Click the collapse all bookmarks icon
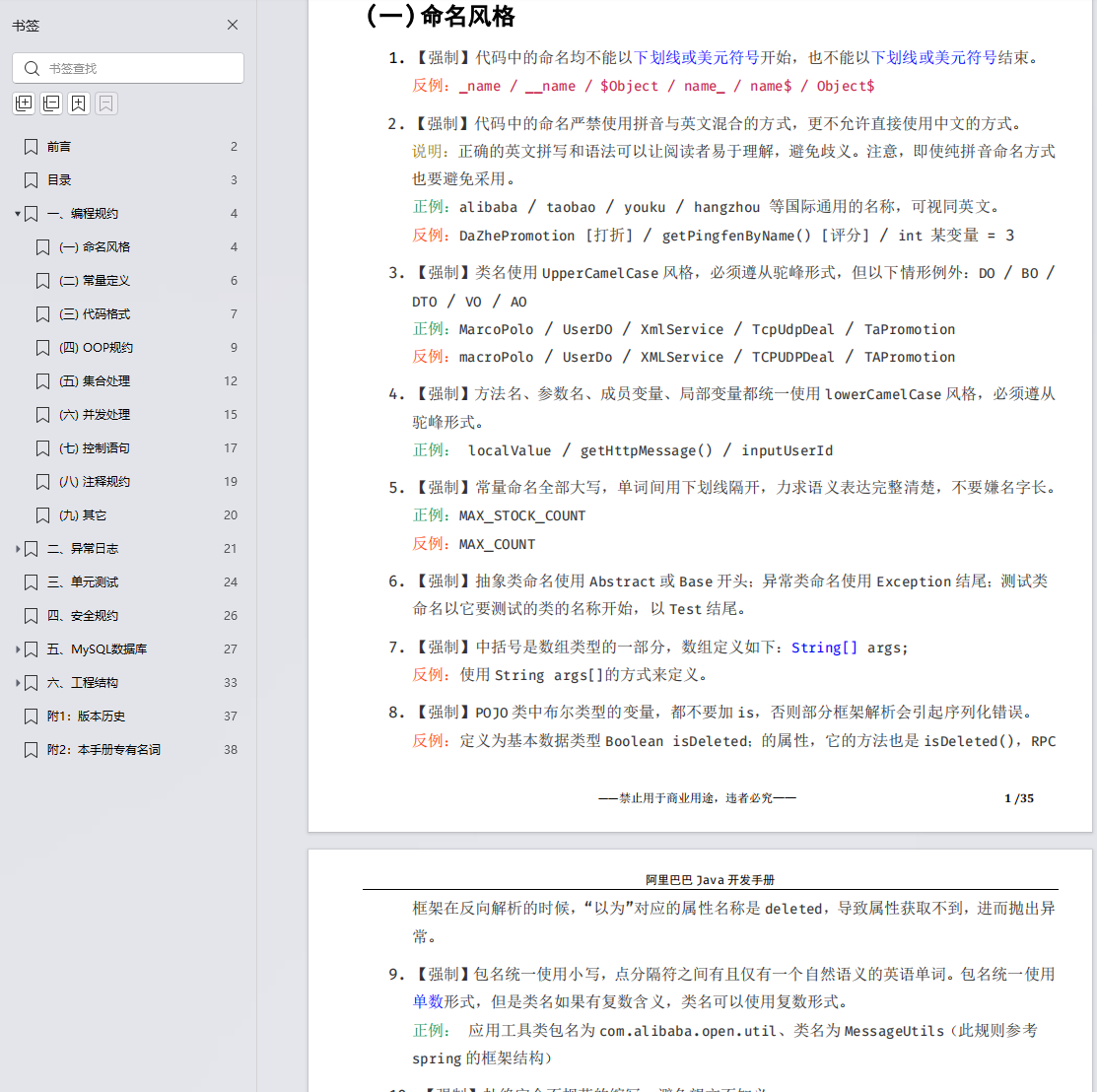The image size is (1097, 1092). point(50,102)
